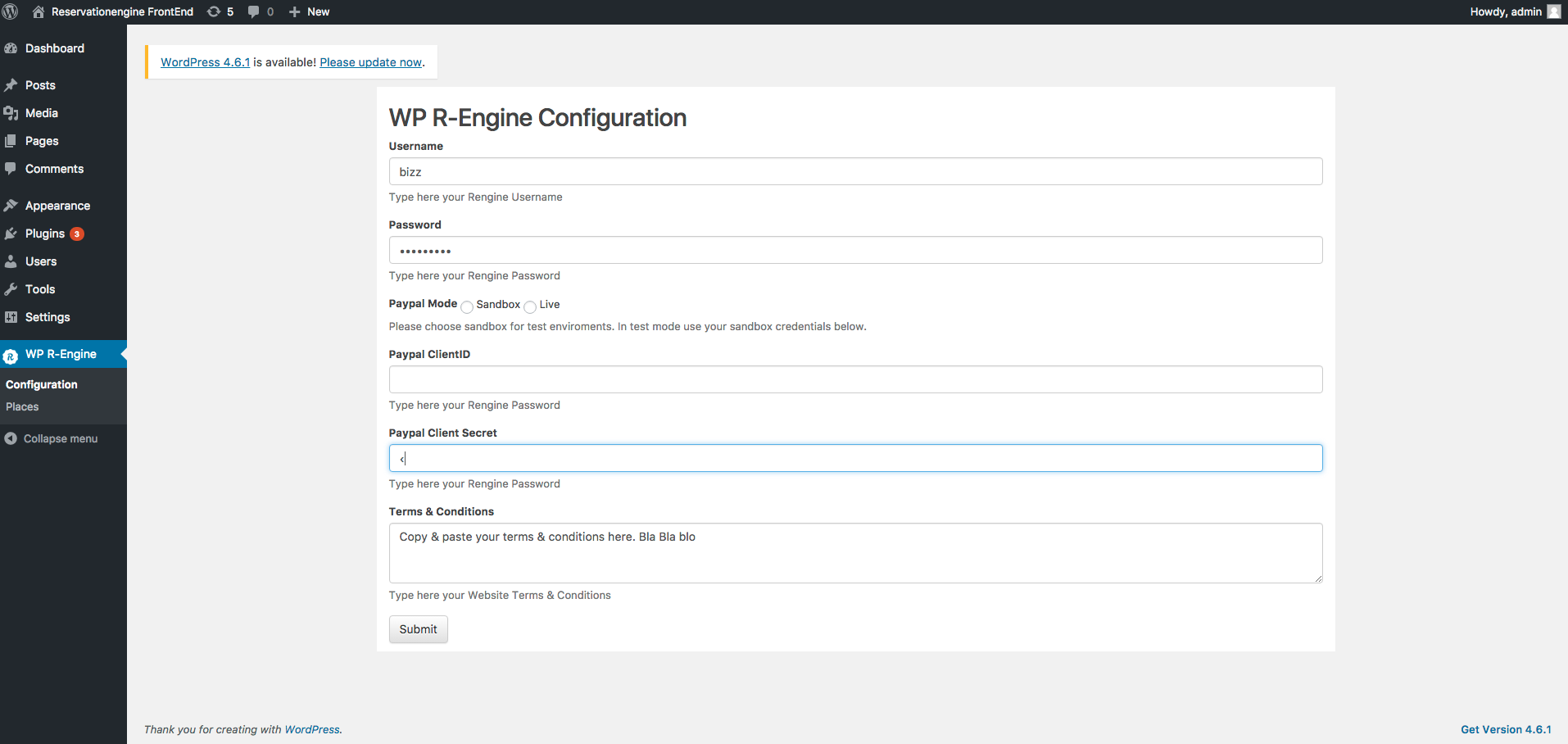Open the Configuration submenu item
The width and height of the screenshot is (1568, 744).
point(42,384)
